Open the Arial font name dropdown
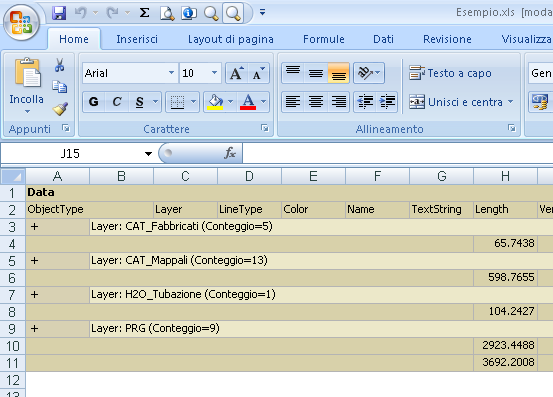Image resolution: width=553 pixels, height=397 pixels. (171, 73)
